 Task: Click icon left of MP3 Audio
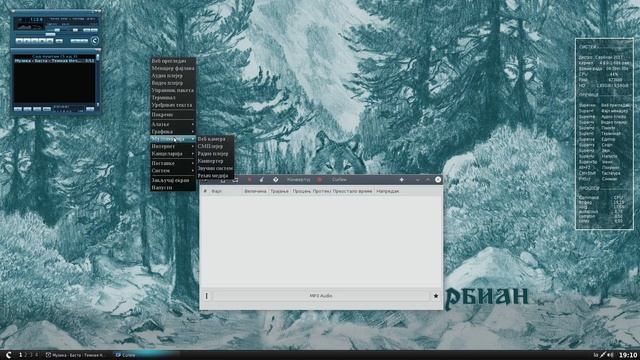pos(207,296)
